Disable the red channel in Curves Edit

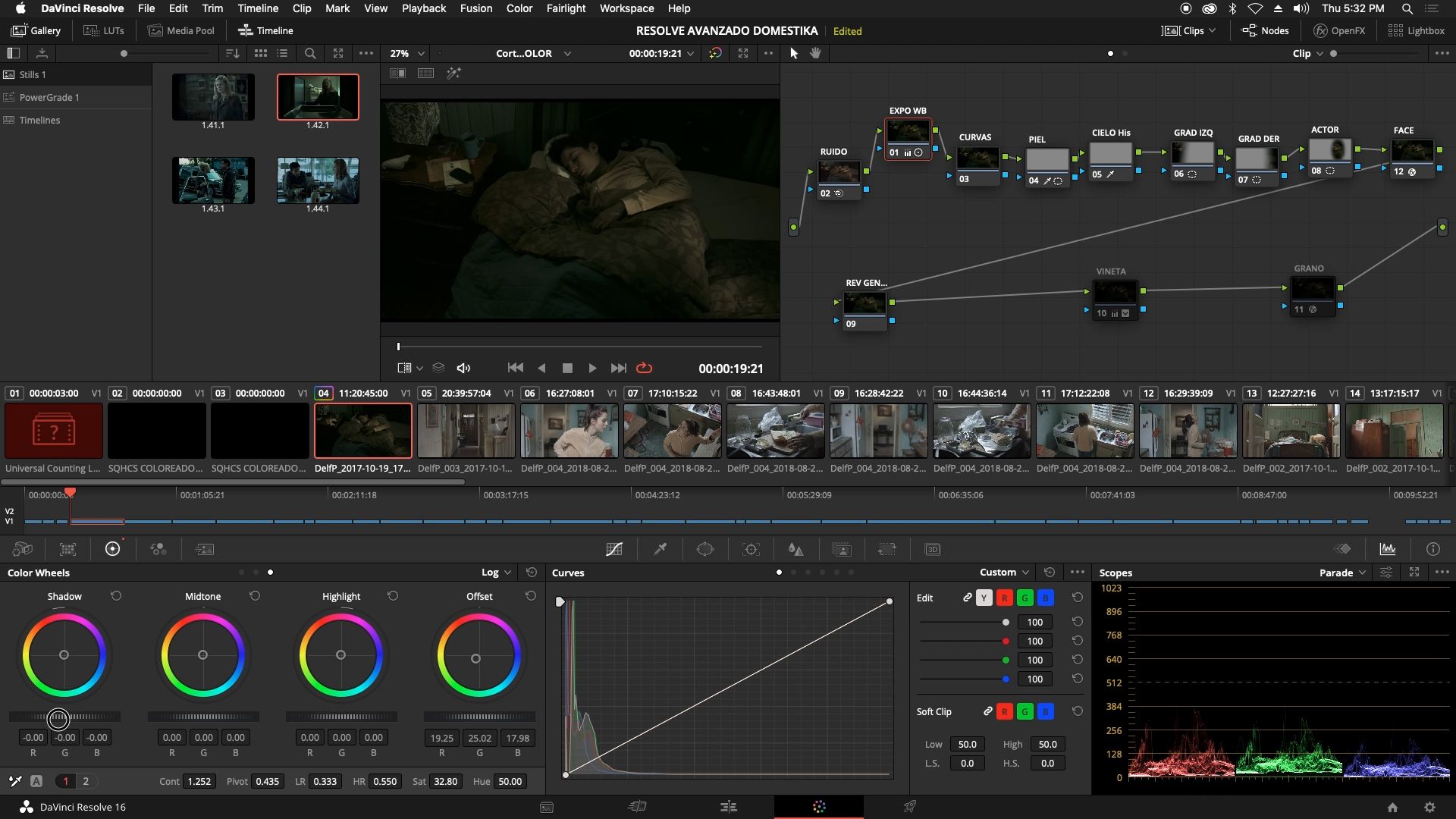pos(1005,598)
